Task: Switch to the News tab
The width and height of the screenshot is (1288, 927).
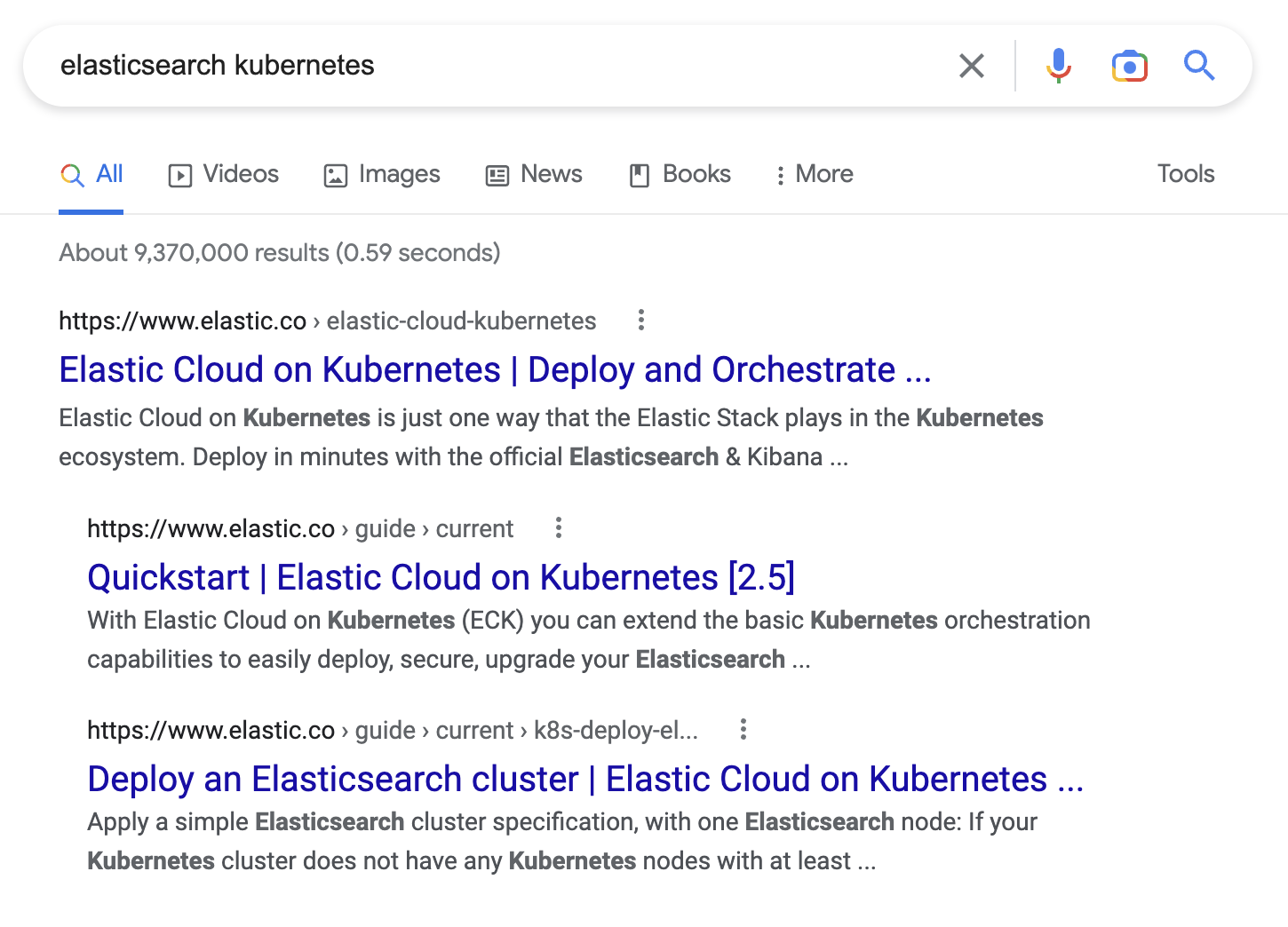Action: click(534, 174)
